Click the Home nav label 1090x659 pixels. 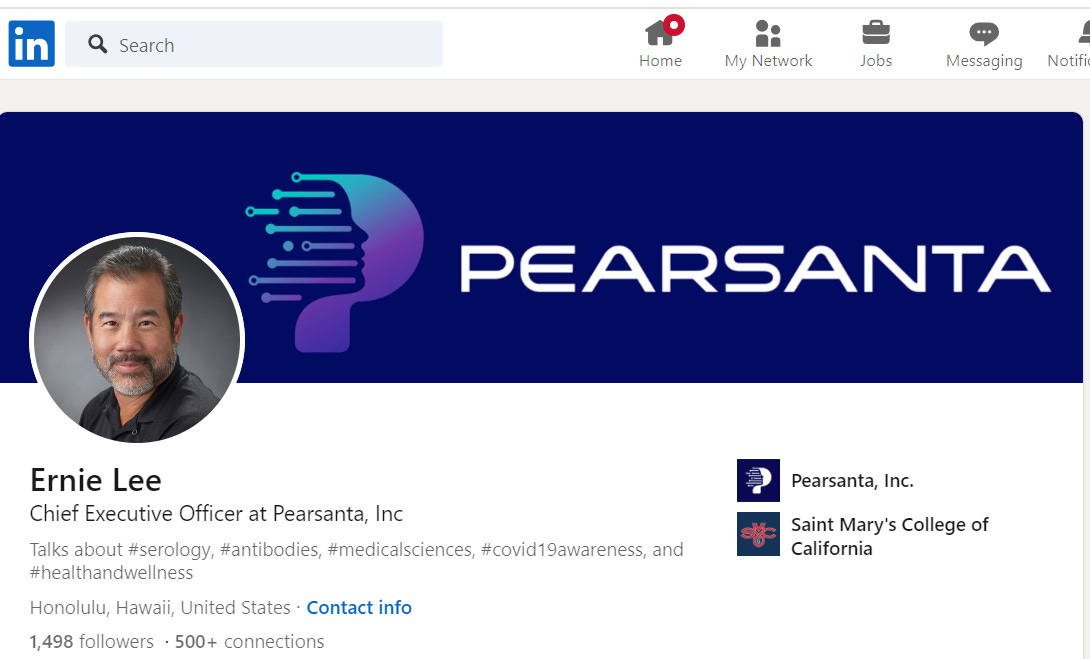pos(660,61)
